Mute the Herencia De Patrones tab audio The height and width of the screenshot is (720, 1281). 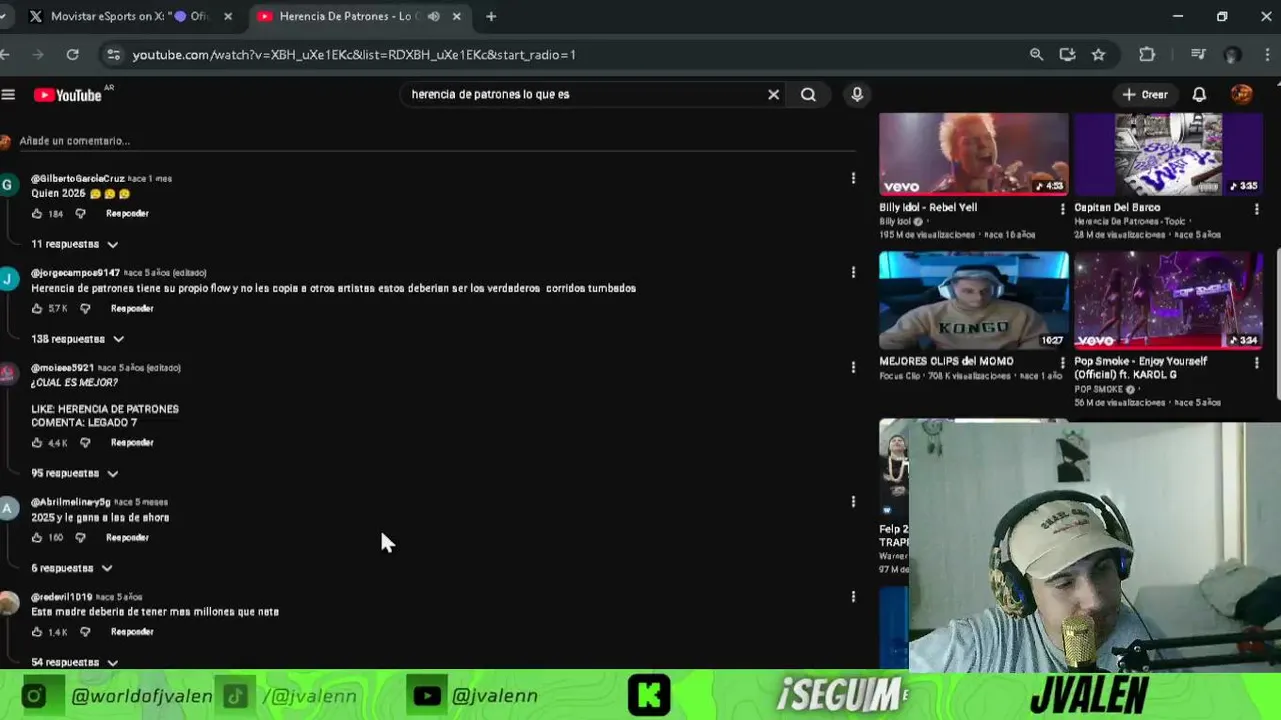(434, 16)
